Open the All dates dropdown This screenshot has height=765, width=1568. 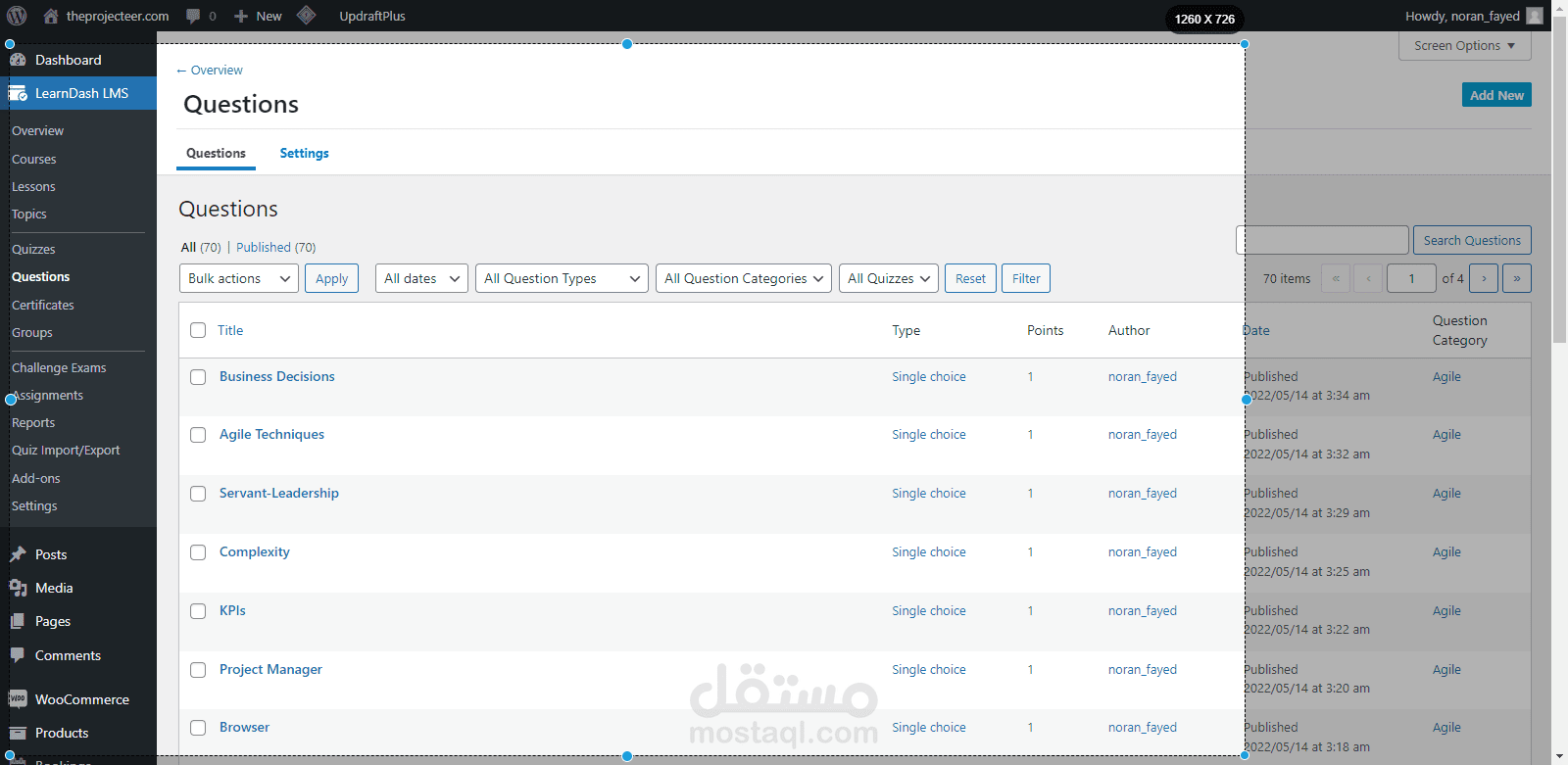tap(421, 278)
